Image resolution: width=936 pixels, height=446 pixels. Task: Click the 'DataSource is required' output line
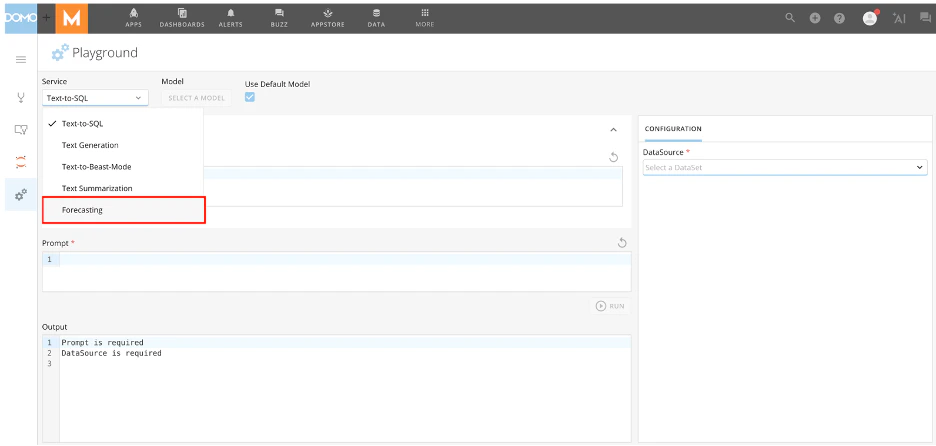click(x=112, y=353)
